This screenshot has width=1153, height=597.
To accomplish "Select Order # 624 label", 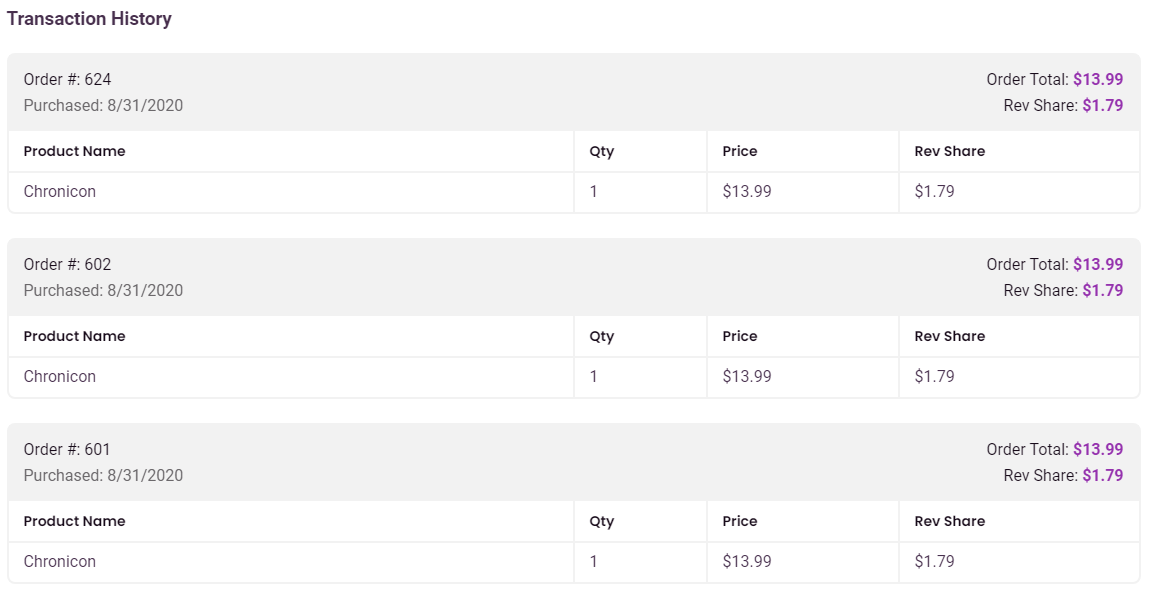I will pos(67,79).
